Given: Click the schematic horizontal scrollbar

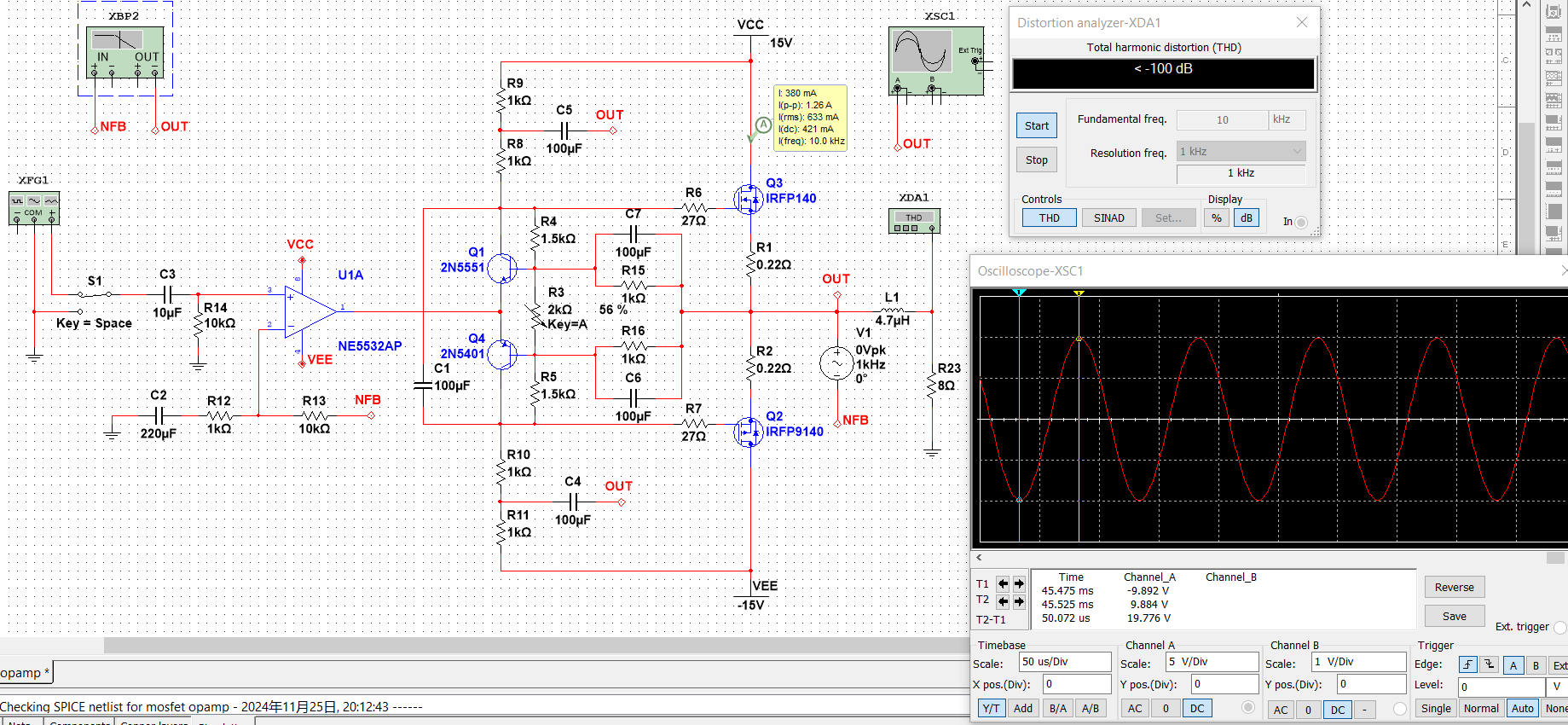Looking at the screenshot, I should coord(535,646).
